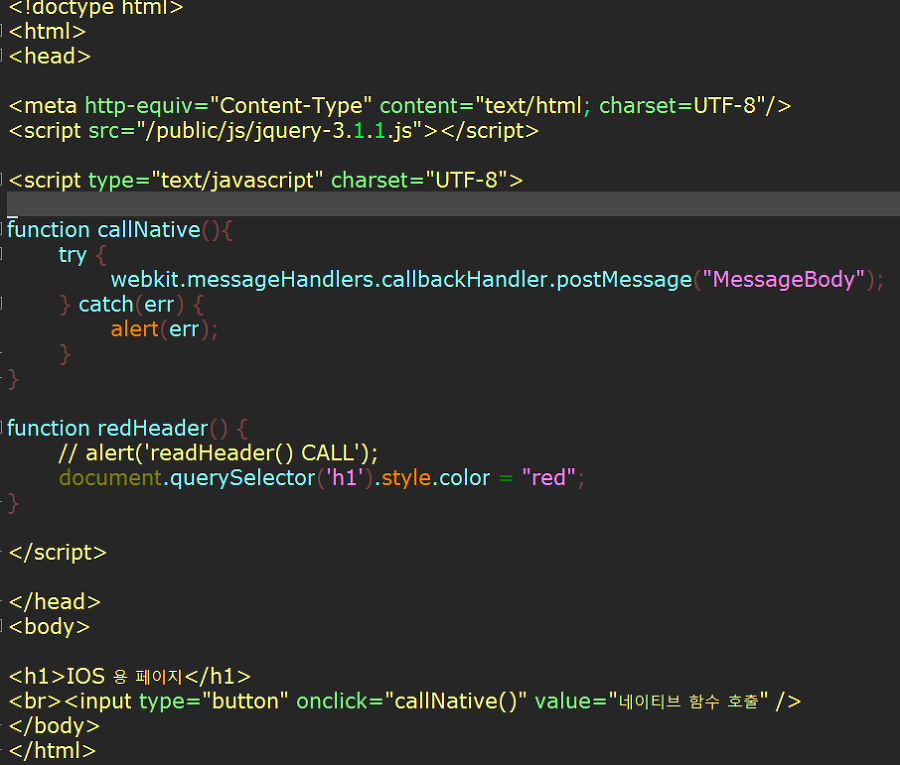
Task: Click the try keyword
Action: 72,255
